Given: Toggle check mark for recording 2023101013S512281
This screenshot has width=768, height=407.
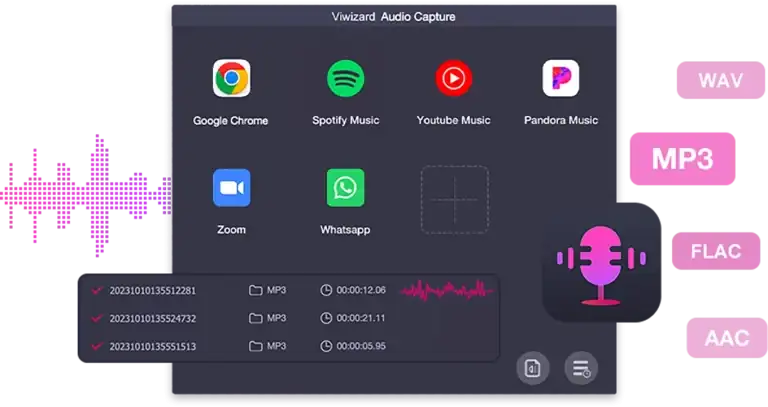Looking at the screenshot, I should click(x=96, y=290).
